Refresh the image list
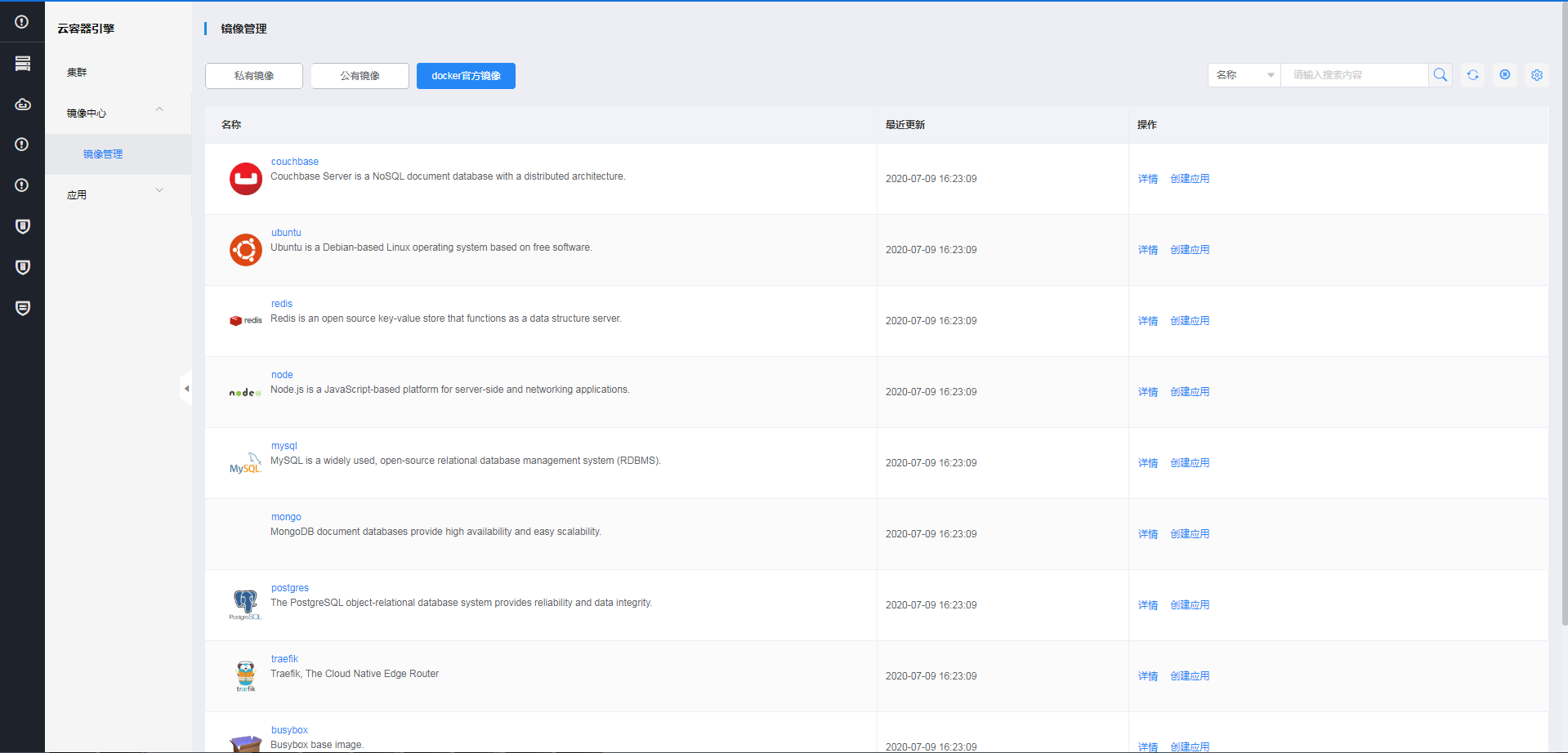The width and height of the screenshot is (1568, 753). [1472, 75]
